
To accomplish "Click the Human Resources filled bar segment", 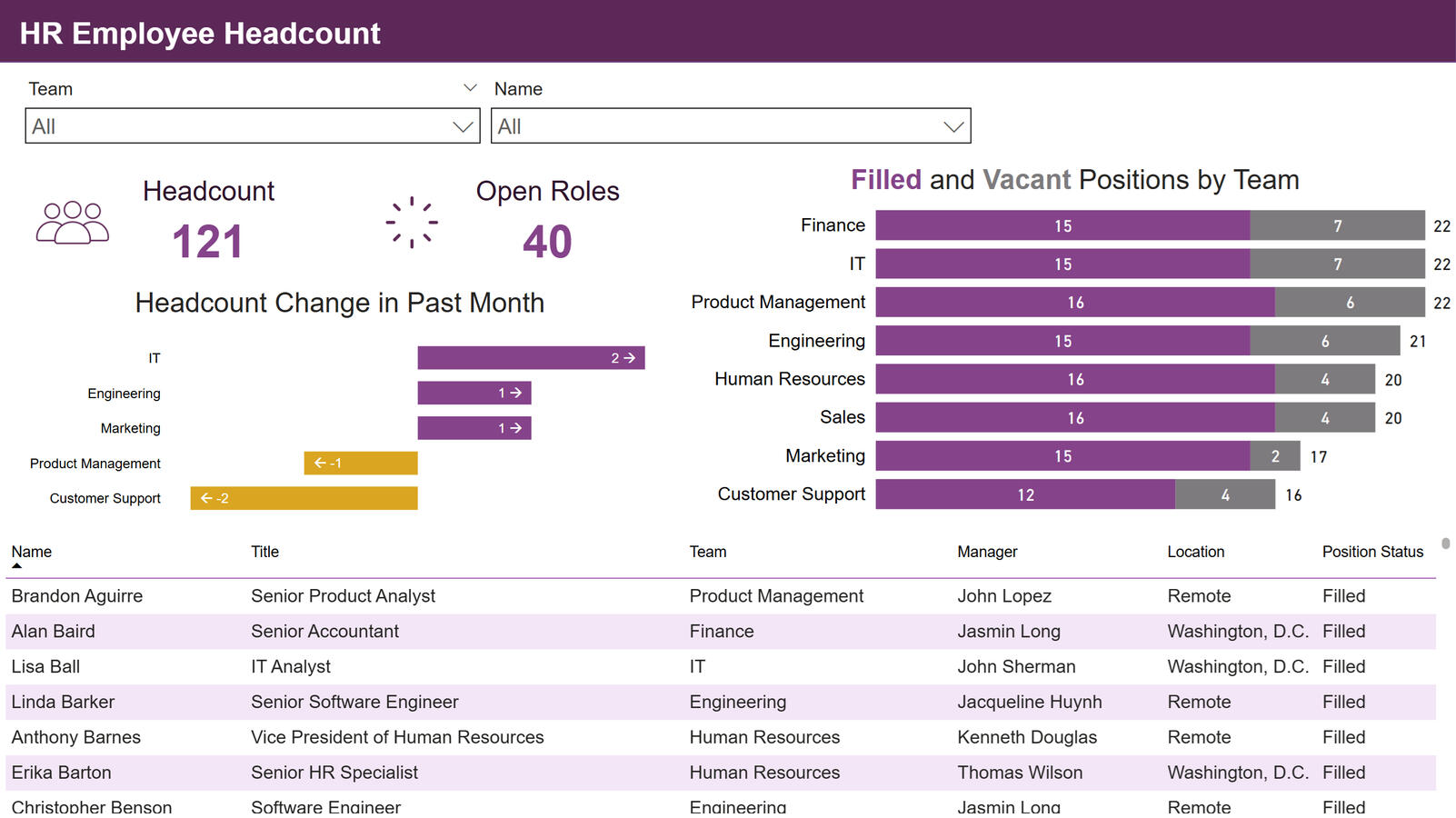I will coord(1075,379).
